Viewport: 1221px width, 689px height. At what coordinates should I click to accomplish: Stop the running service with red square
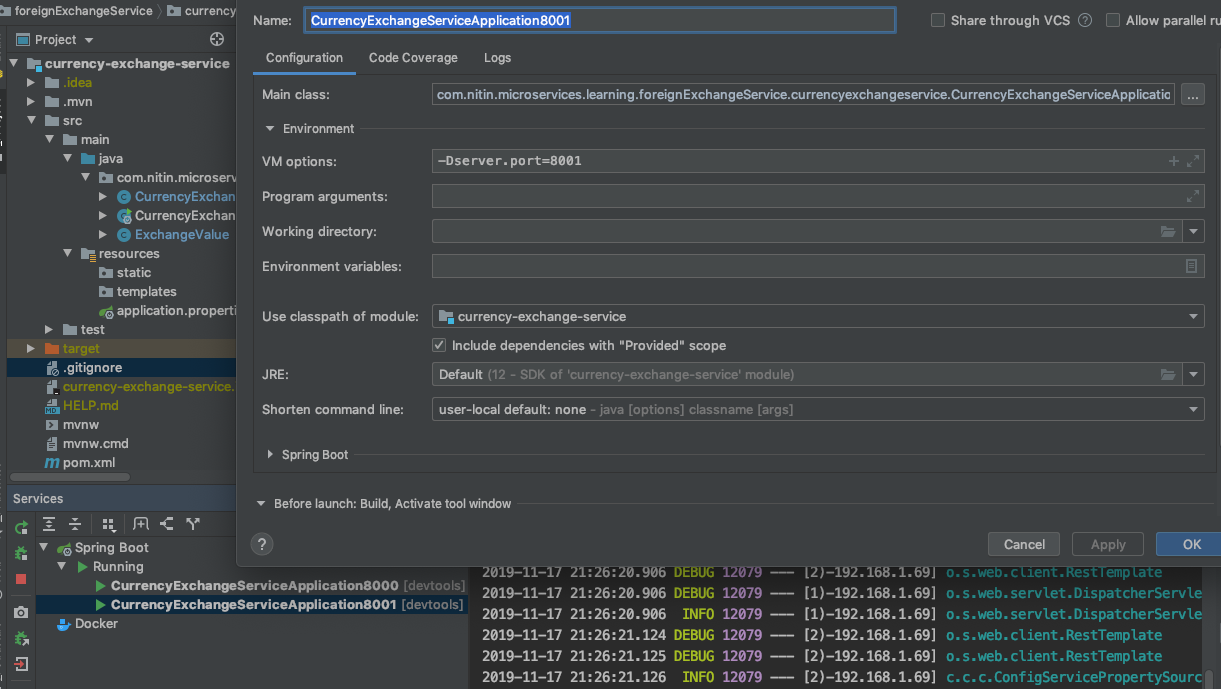(x=21, y=579)
